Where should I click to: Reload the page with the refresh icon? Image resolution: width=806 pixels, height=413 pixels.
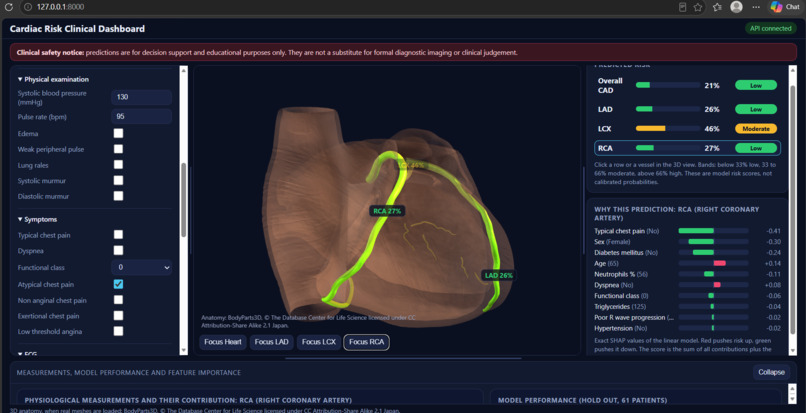point(8,7)
